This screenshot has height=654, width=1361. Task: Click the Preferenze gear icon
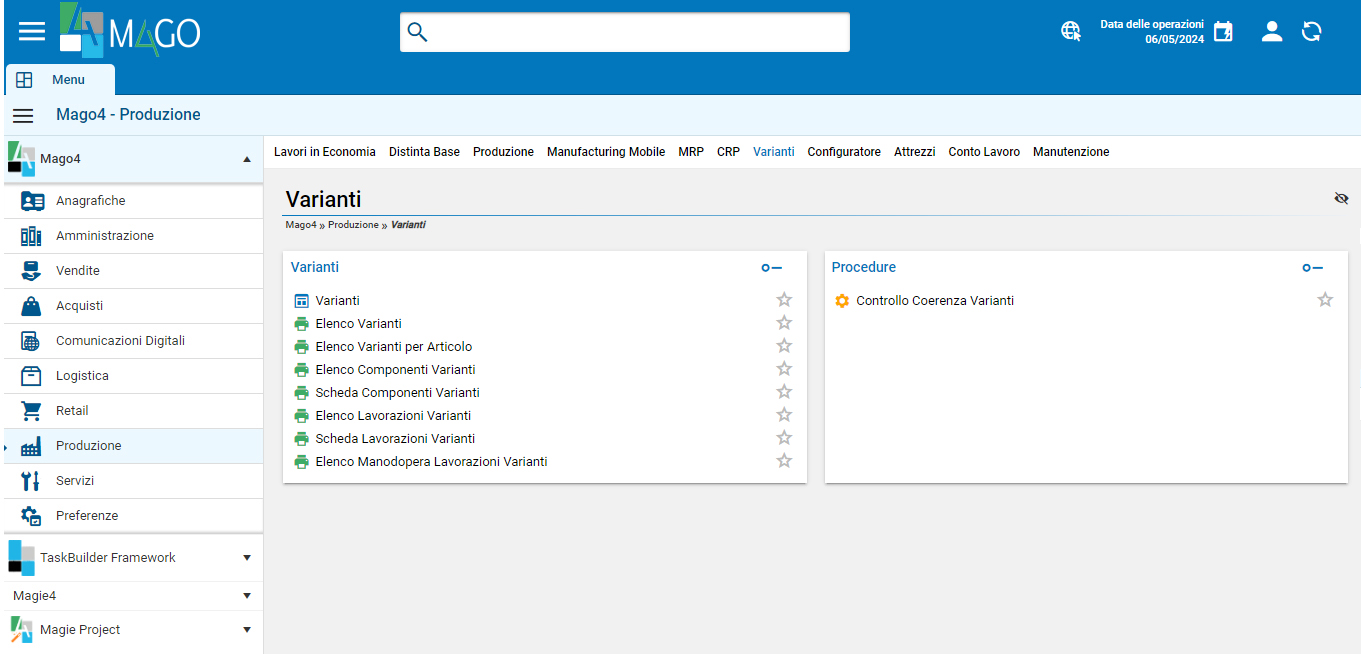coord(31,516)
